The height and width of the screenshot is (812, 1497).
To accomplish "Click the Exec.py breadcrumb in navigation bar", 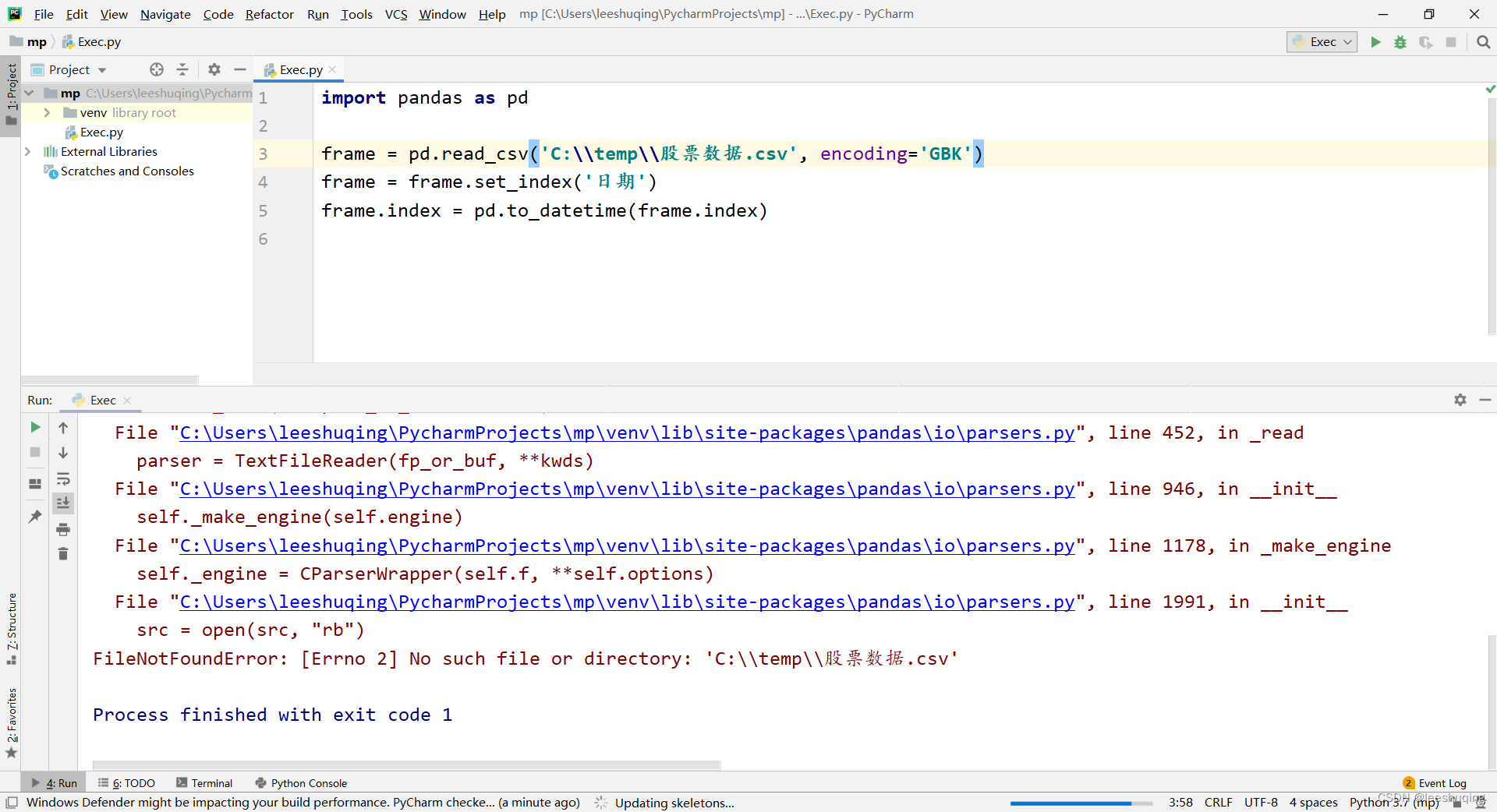I will [91, 42].
